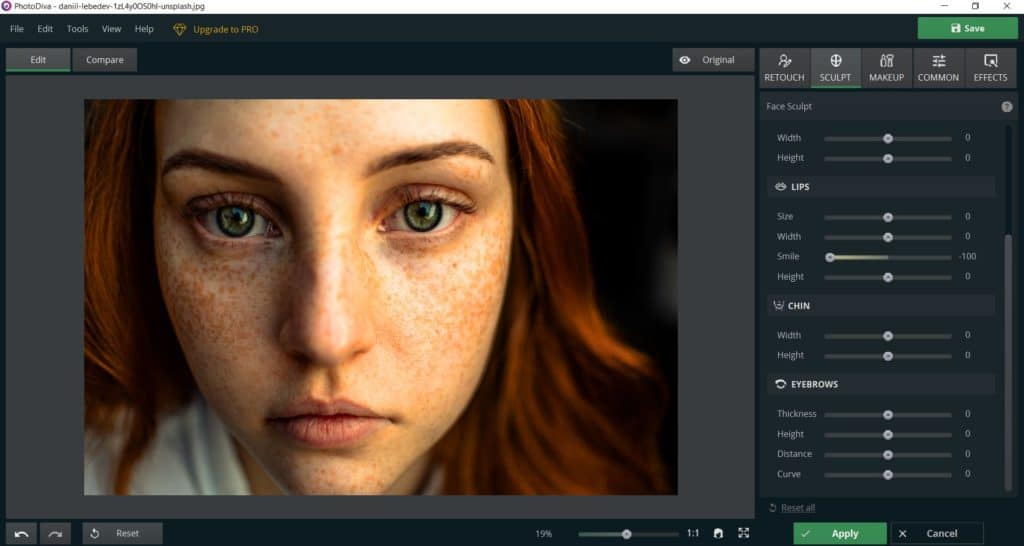This screenshot has width=1024, height=546.
Task: Collapse the Eyebrows section header
Action: tap(813, 384)
